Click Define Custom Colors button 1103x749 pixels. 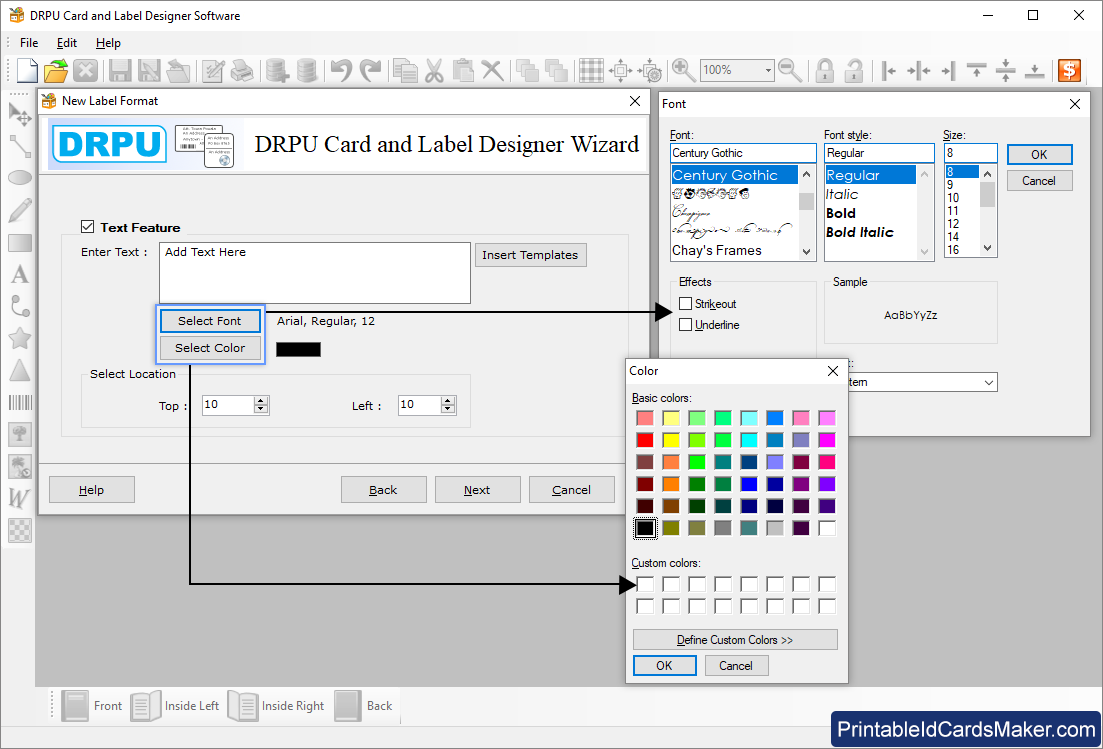(x=735, y=640)
